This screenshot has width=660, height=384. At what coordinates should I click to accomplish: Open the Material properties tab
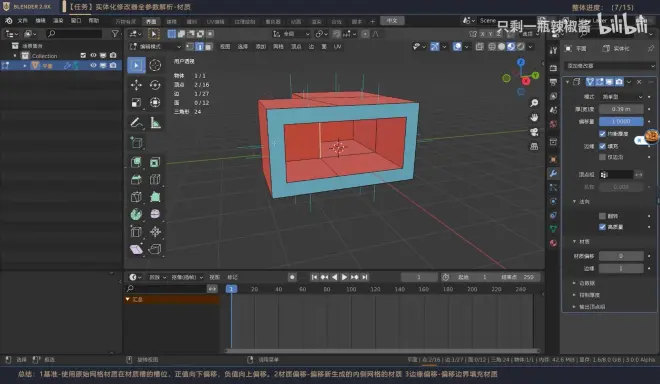553,243
